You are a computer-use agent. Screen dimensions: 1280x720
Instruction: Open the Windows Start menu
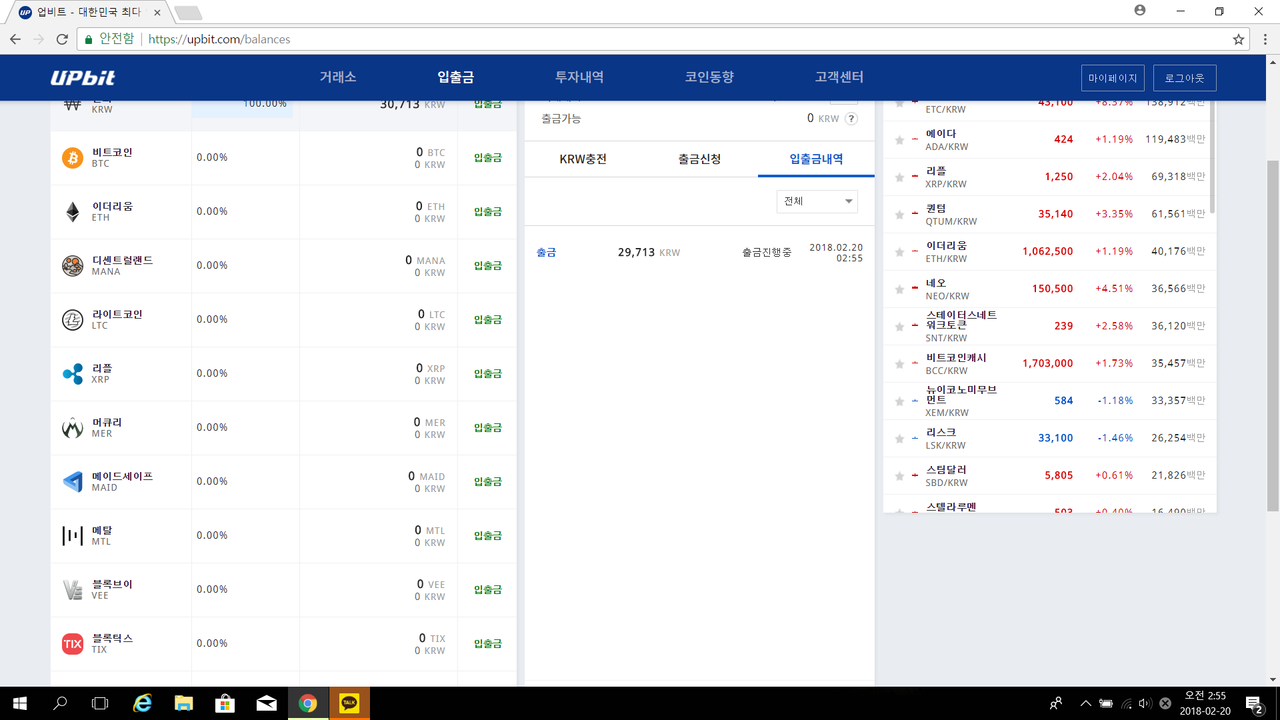pyautogui.click(x=20, y=703)
